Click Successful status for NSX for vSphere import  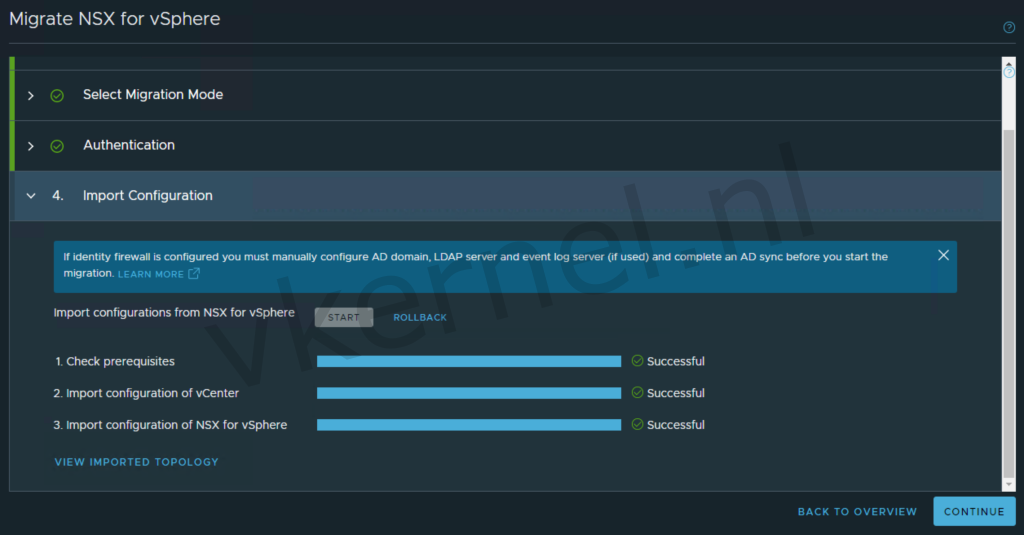coord(675,425)
